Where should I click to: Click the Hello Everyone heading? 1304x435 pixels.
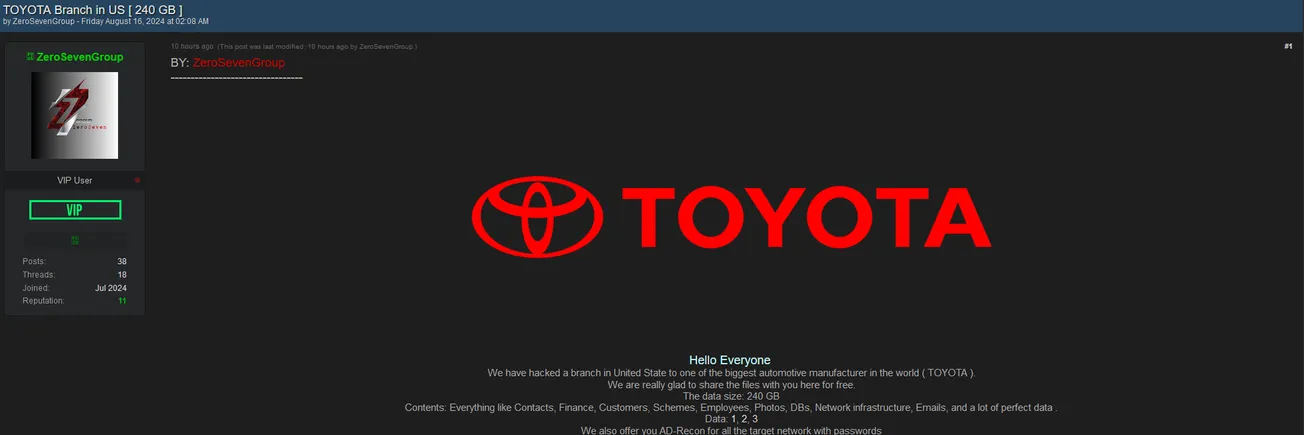pyautogui.click(x=729, y=360)
